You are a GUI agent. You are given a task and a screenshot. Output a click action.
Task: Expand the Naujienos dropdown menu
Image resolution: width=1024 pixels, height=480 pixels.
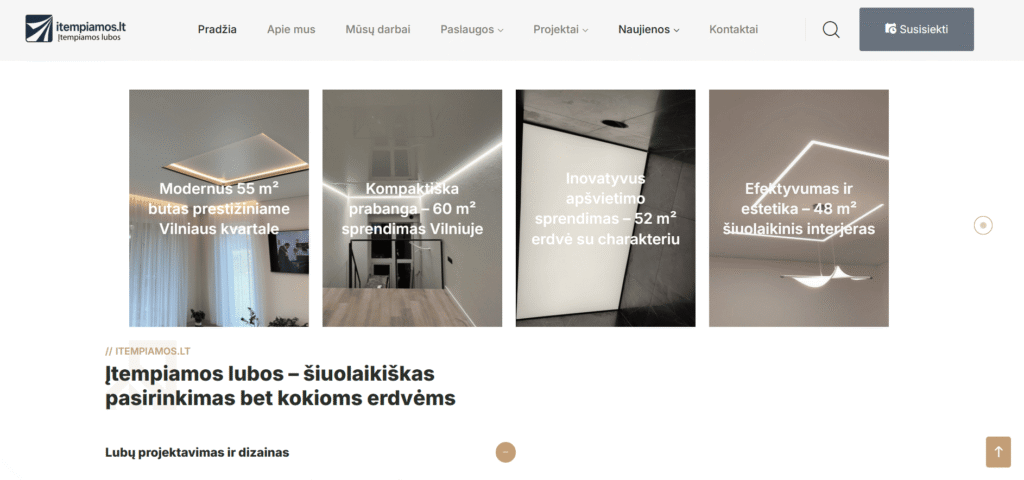648,29
